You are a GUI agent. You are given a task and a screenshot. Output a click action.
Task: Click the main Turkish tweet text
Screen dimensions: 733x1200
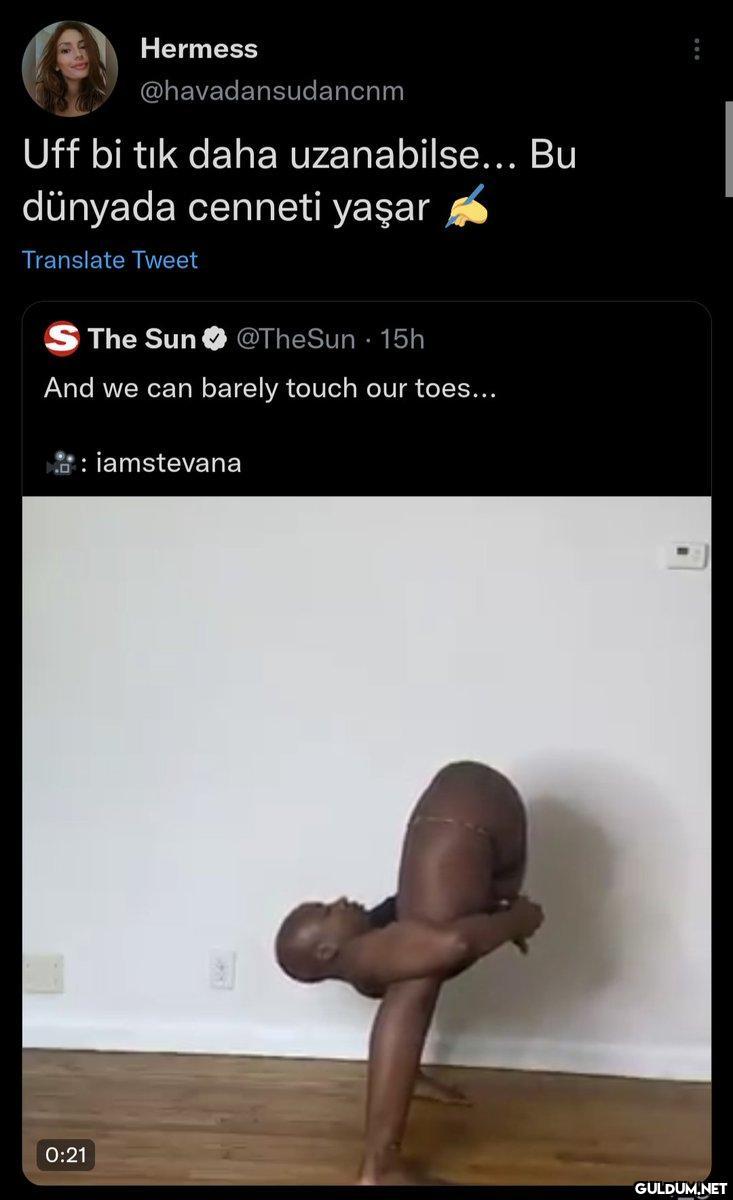(299, 182)
